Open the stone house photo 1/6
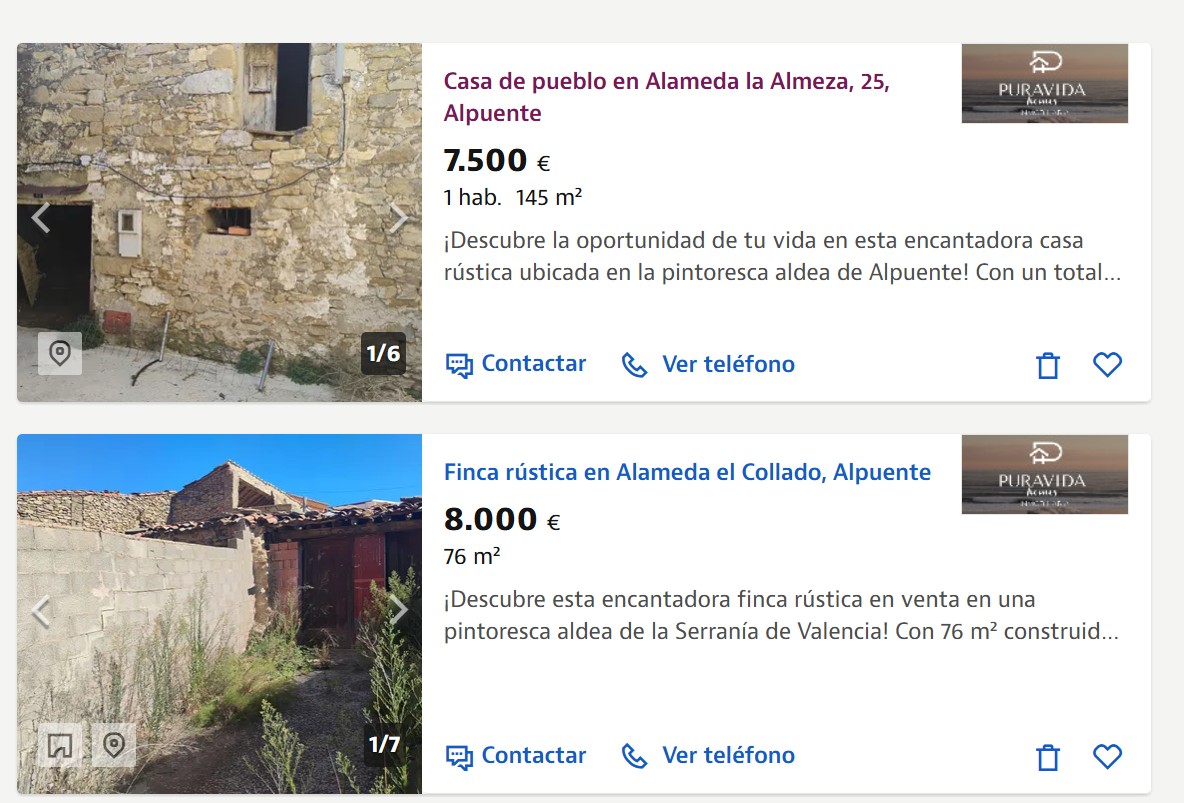1184x803 pixels. click(219, 222)
